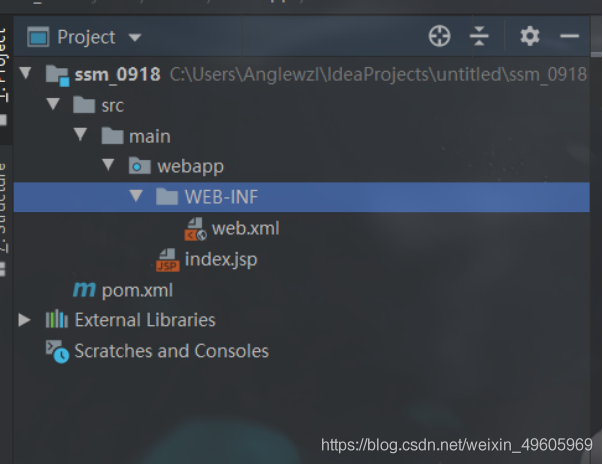Image resolution: width=603 pixels, height=464 pixels.
Task: Click the Collapse All icon in Project toolbar
Action: [x=479, y=36]
